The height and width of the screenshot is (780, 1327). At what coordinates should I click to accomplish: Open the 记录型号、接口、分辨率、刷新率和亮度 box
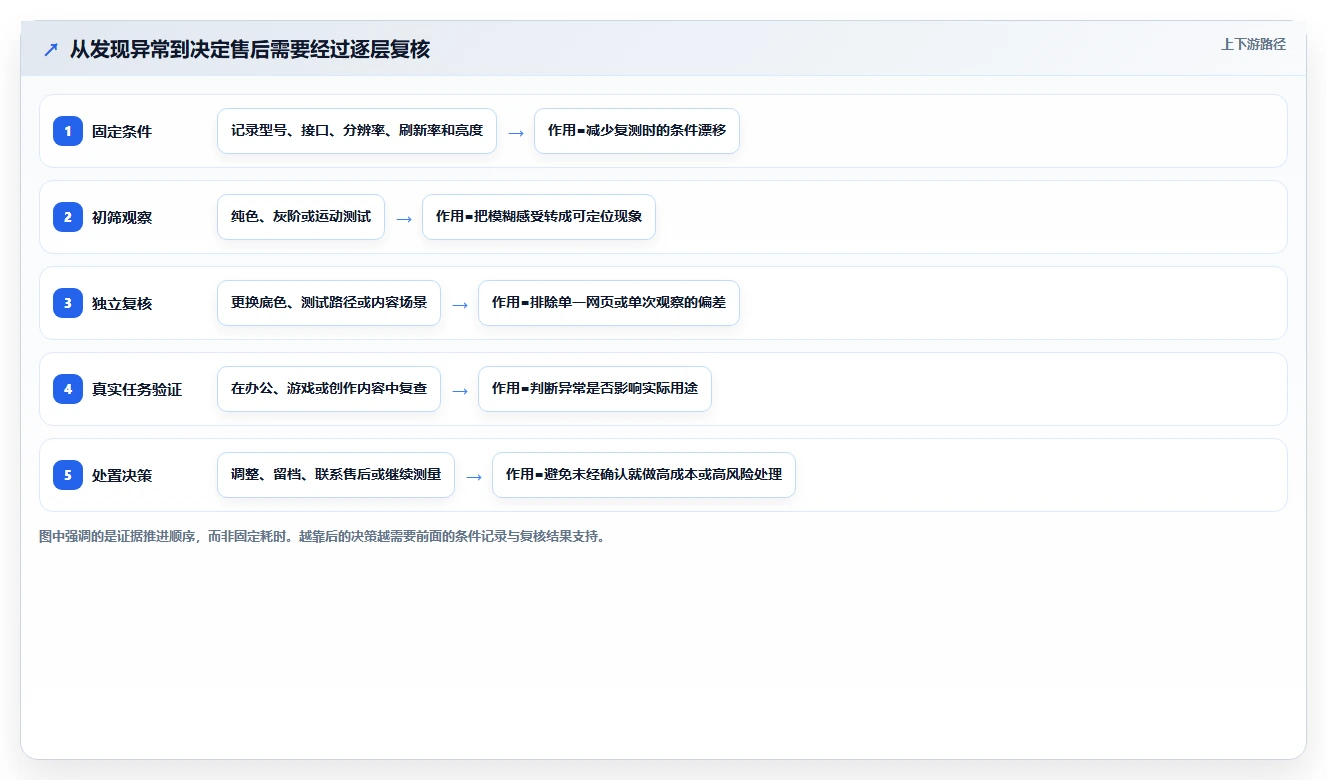[x=357, y=131]
